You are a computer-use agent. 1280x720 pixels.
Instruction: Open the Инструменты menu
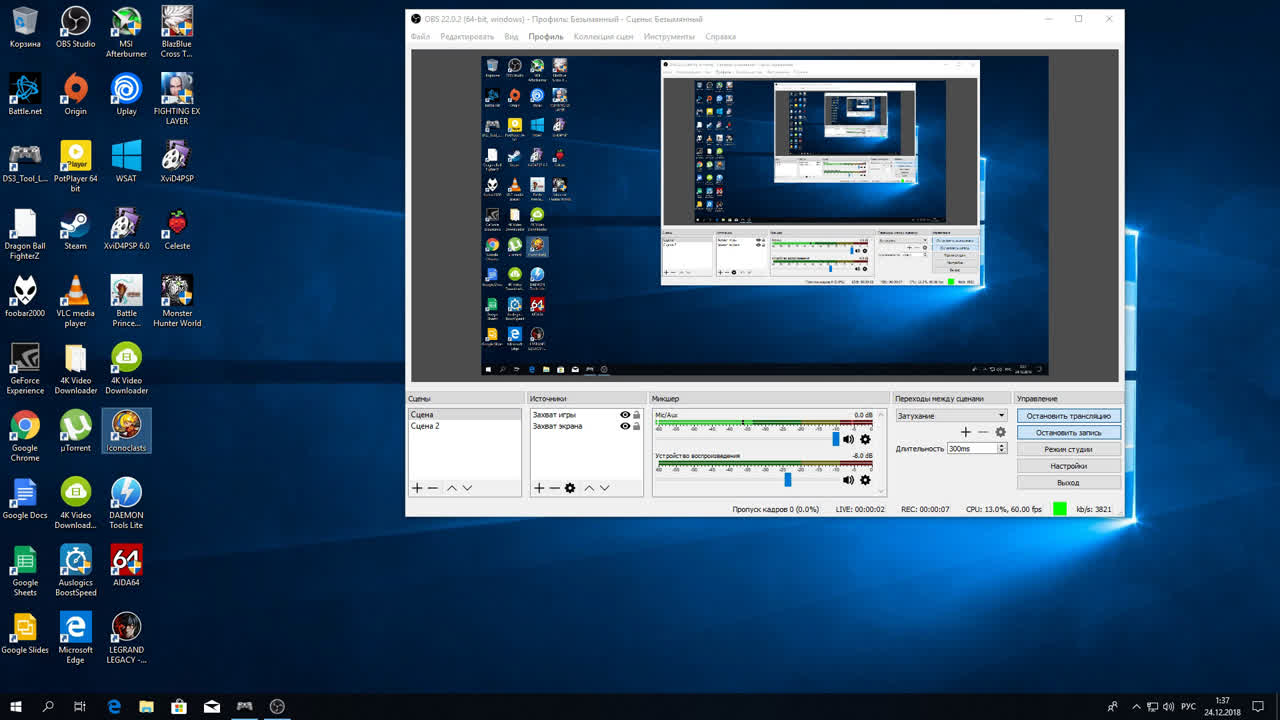click(x=669, y=37)
